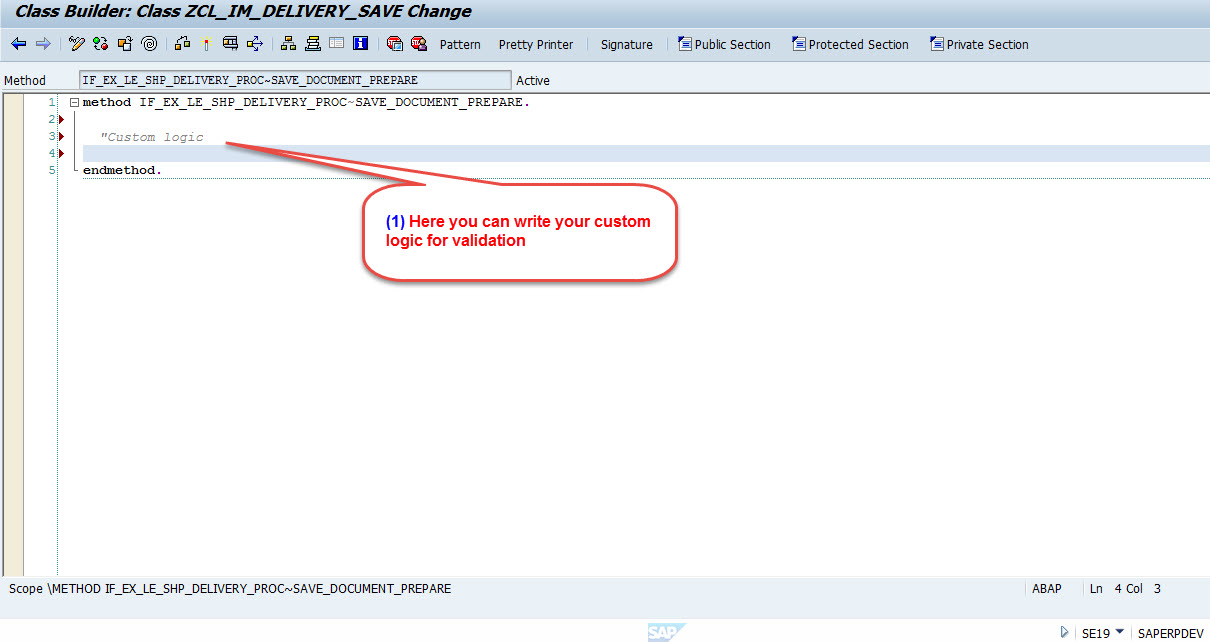Show the method Signature
Image resolution: width=1210 pixels, height=642 pixels.
tap(627, 44)
